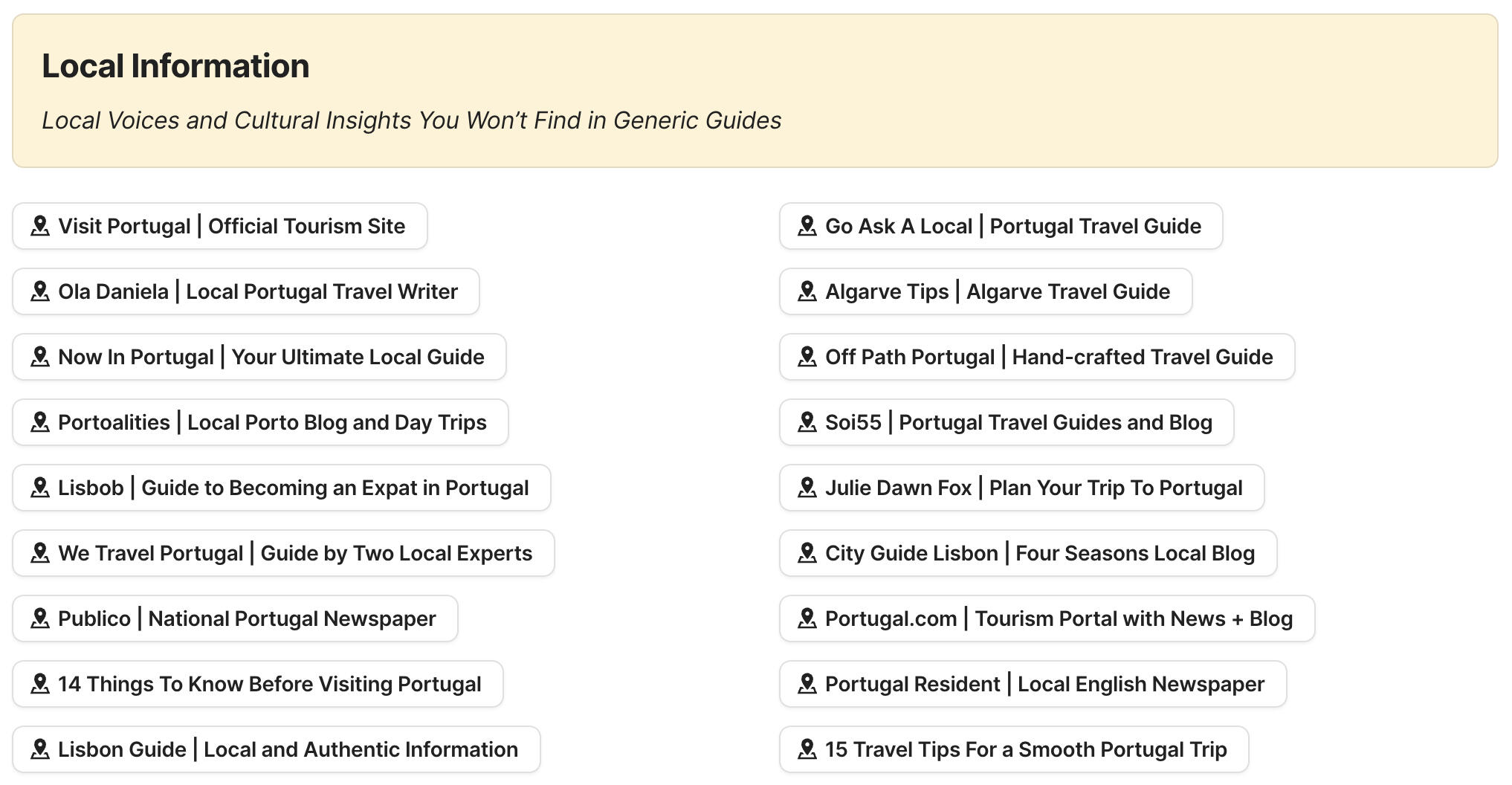Open 15 Travel Tips For a Smooth Portugal Trip
The width and height of the screenshot is (1512, 785).
(x=1012, y=749)
